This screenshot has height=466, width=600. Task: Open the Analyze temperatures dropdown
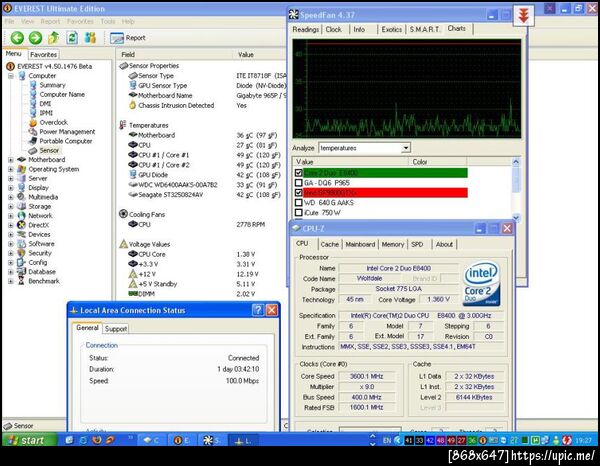(405, 148)
